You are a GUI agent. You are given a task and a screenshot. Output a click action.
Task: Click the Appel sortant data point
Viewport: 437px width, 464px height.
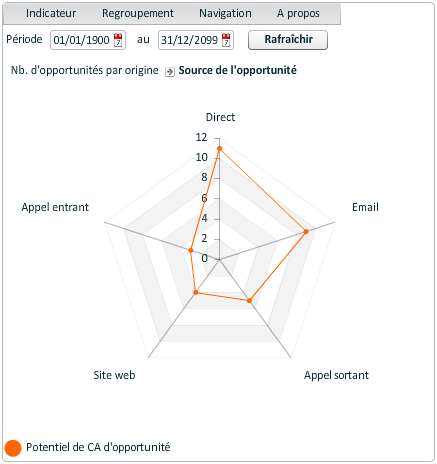(x=249, y=300)
